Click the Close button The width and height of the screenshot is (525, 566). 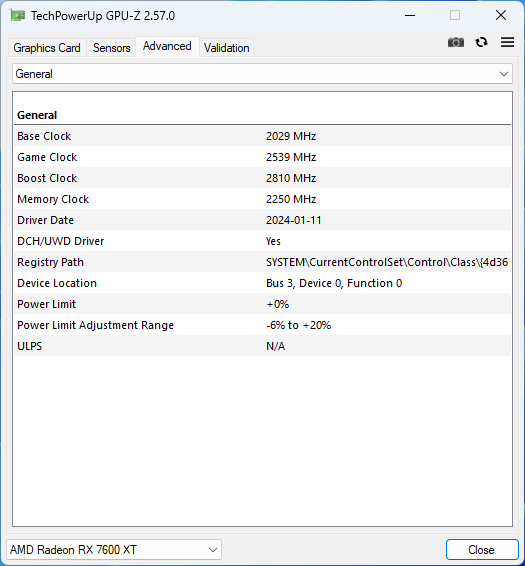(x=482, y=550)
